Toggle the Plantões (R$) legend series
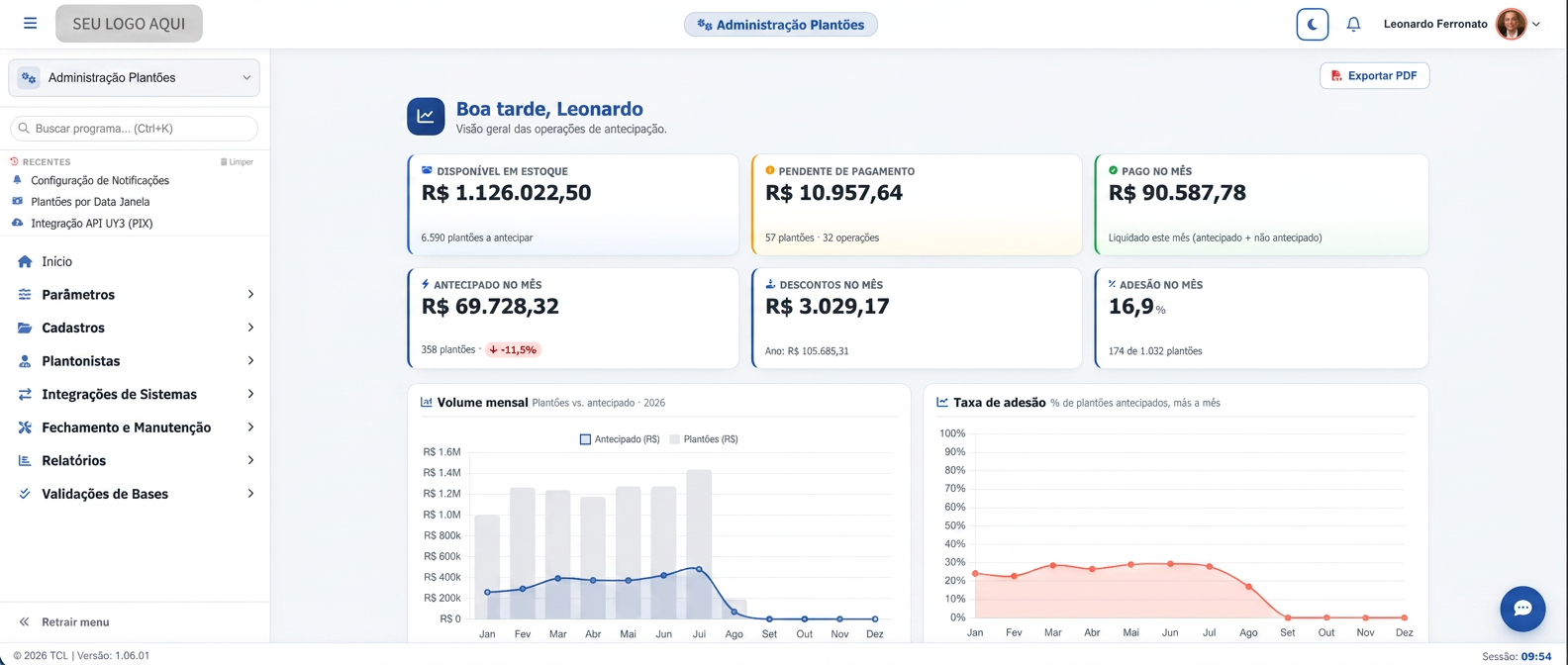Image resolution: width=1568 pixels, height=665 pixels. tap(704, 439)
